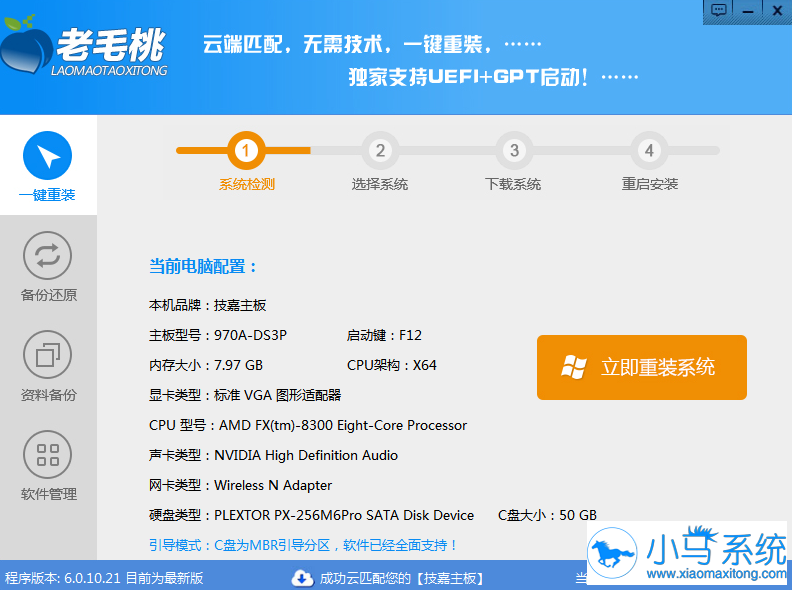The image size is (792, 590).
Task: Open the 备份还原 backup restore icon
Action: coord(47,256)
